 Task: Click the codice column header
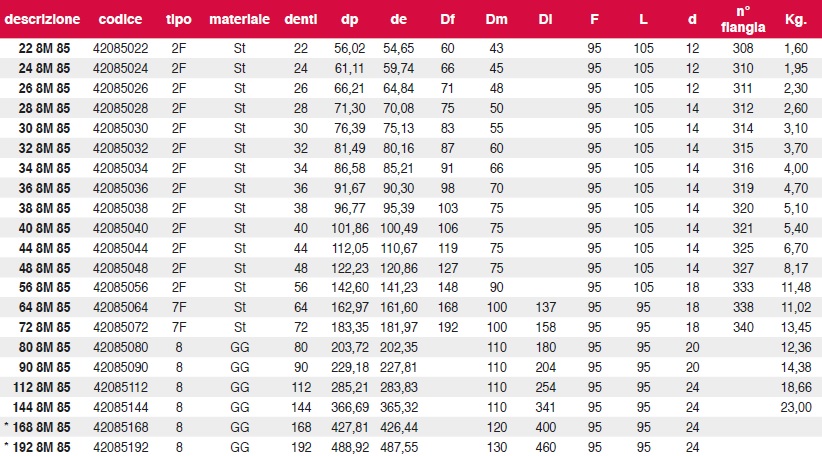[x=120, y=19]
